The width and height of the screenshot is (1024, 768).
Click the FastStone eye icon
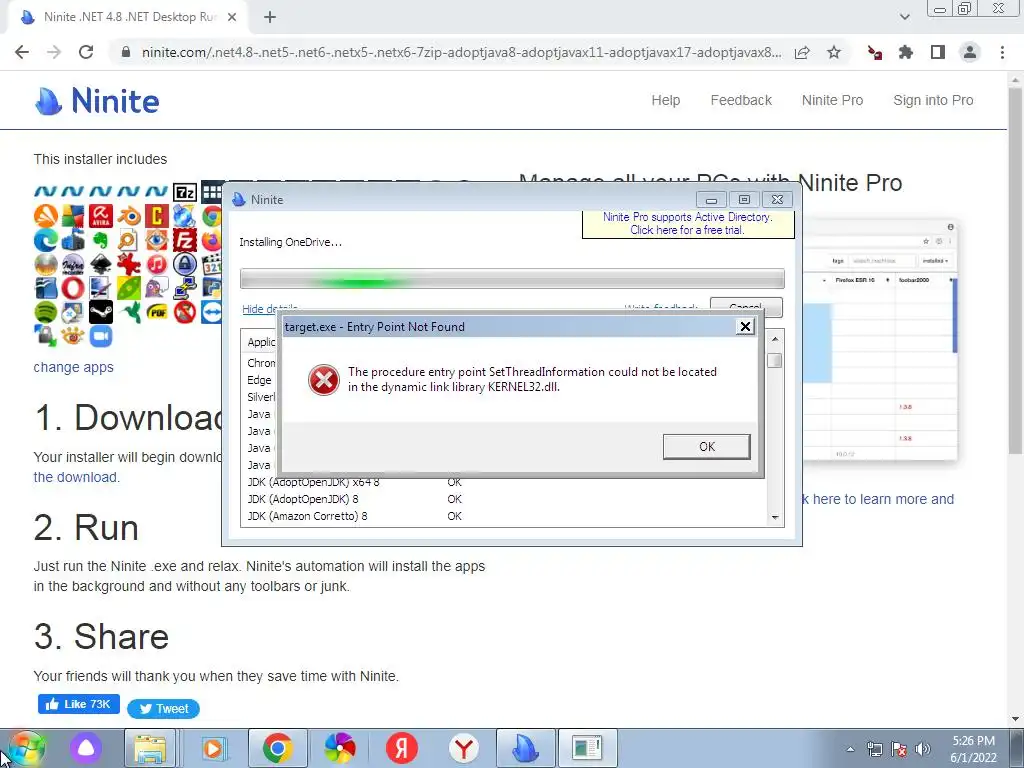157,240
